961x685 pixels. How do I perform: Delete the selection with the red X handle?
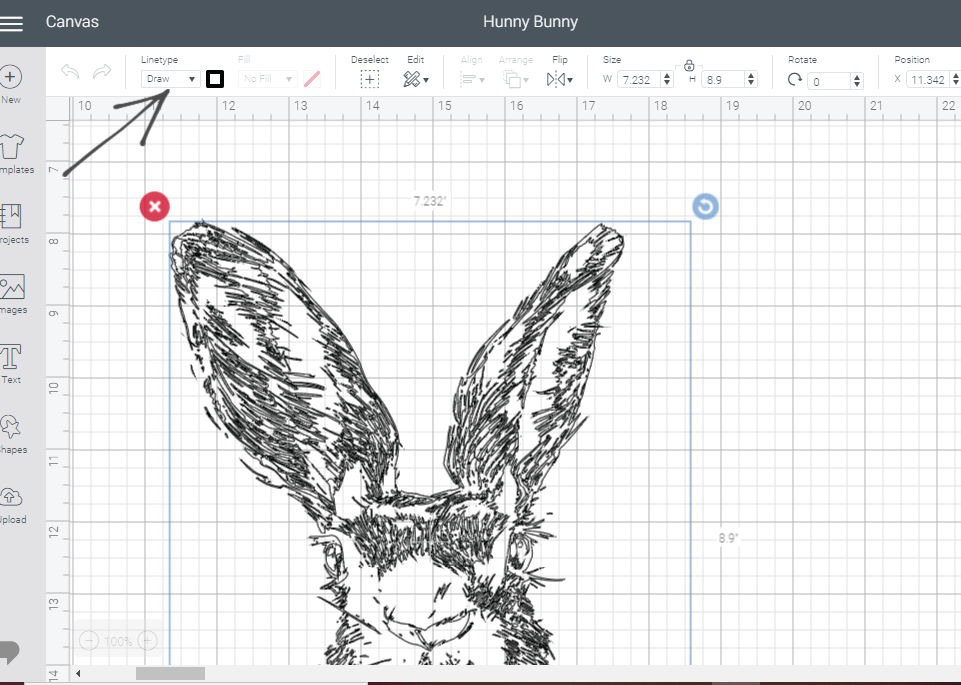(154, 206)
